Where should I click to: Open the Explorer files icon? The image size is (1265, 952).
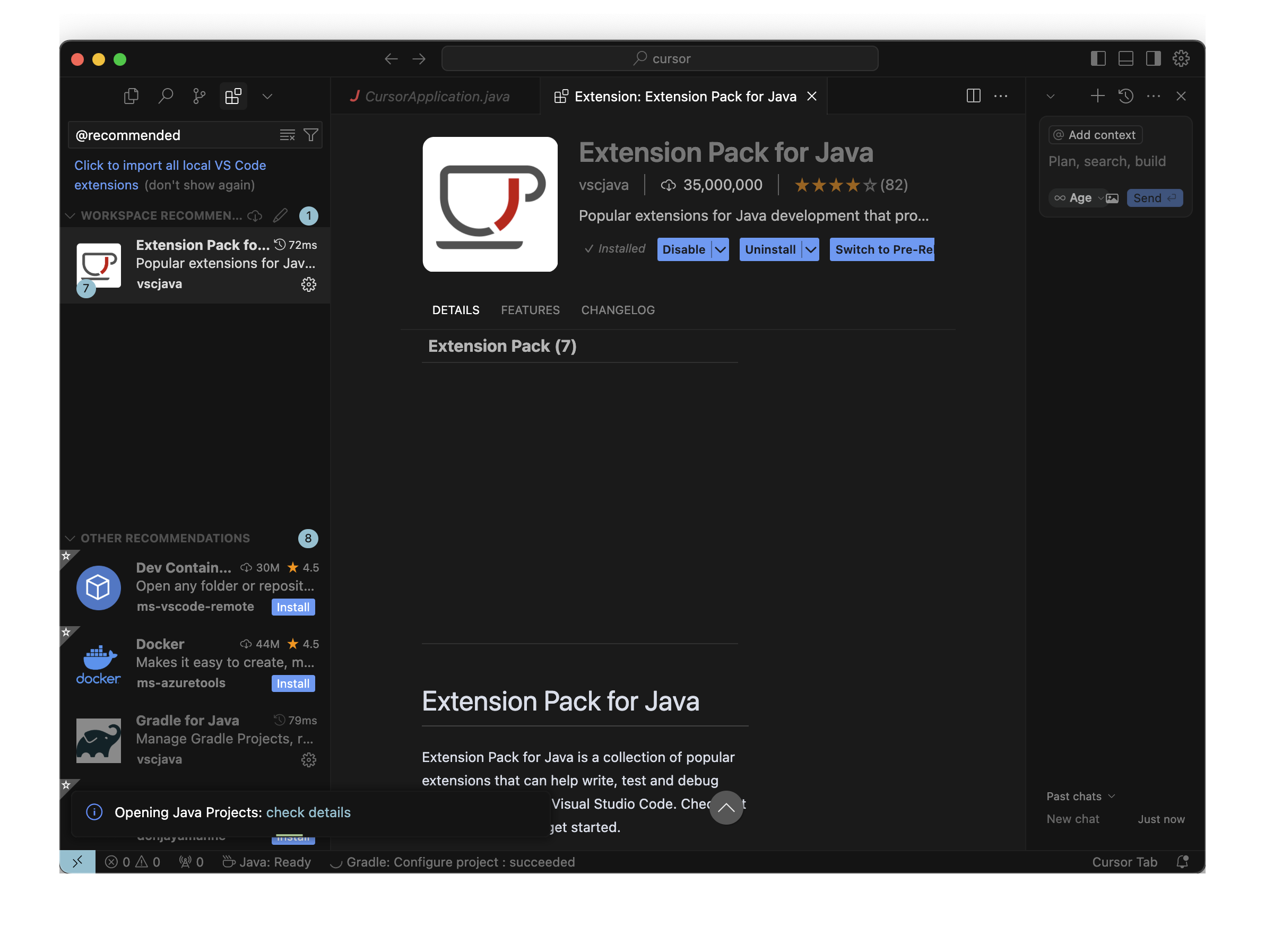[x=131, y=96]
